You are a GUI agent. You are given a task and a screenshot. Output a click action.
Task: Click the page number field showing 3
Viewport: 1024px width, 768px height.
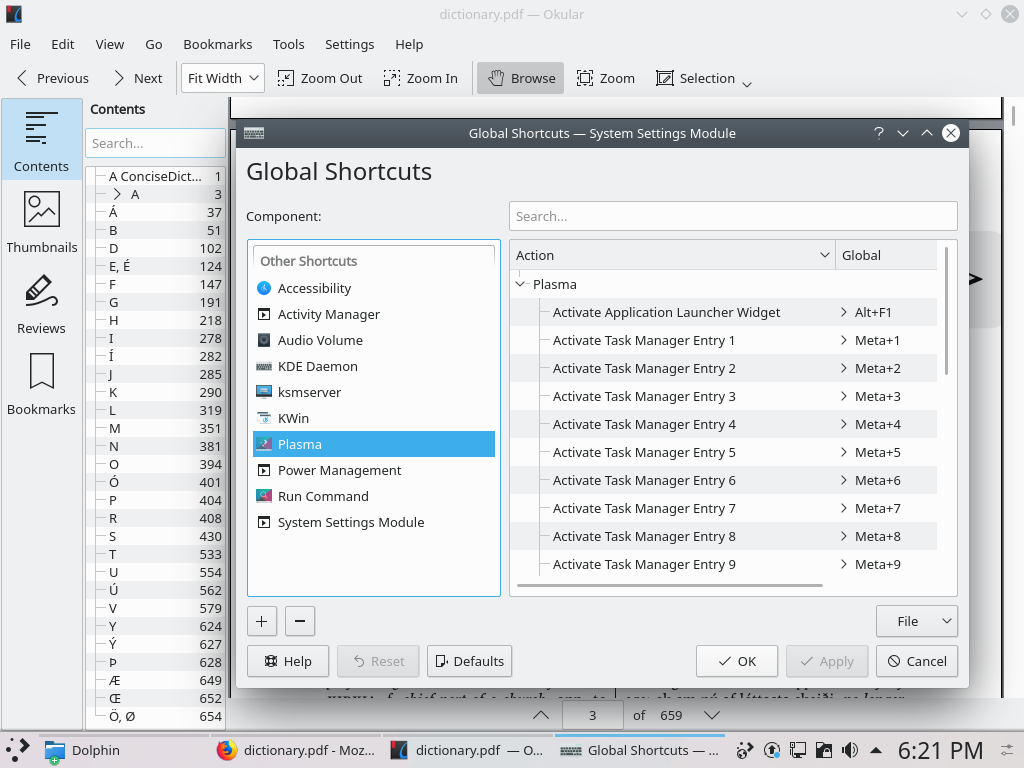592,715
